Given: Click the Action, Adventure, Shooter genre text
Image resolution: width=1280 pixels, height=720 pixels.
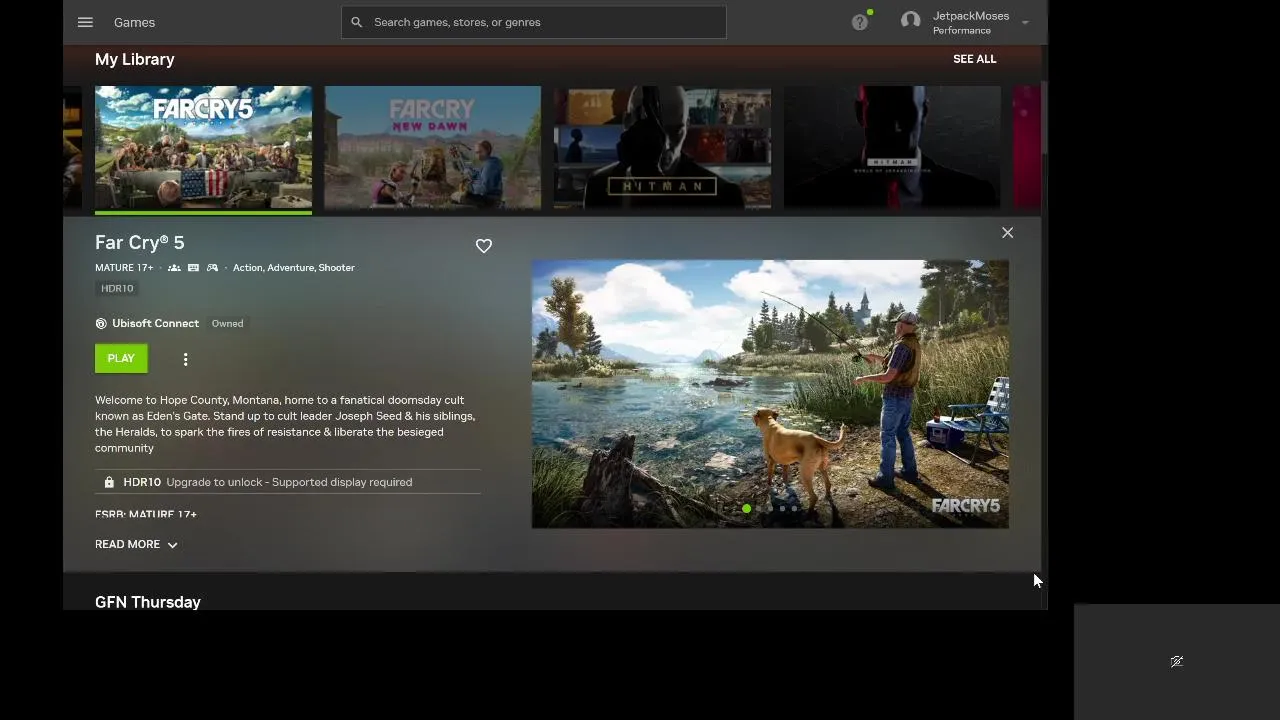Looking at the screenshot, I should tap(294, 268).
